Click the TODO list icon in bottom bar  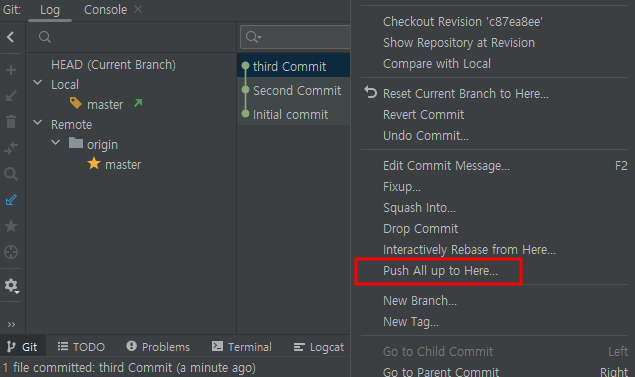coord(63,346)
